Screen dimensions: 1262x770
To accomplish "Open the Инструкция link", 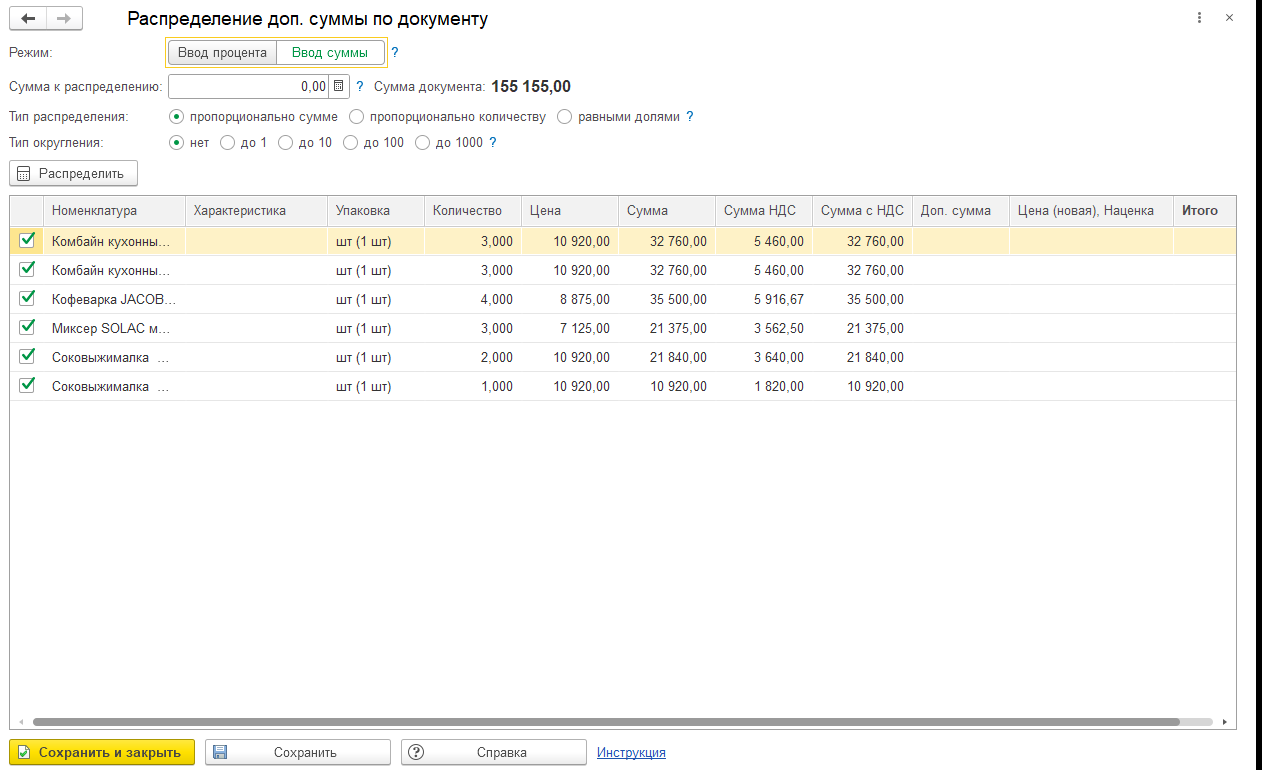I will (631, 753).
